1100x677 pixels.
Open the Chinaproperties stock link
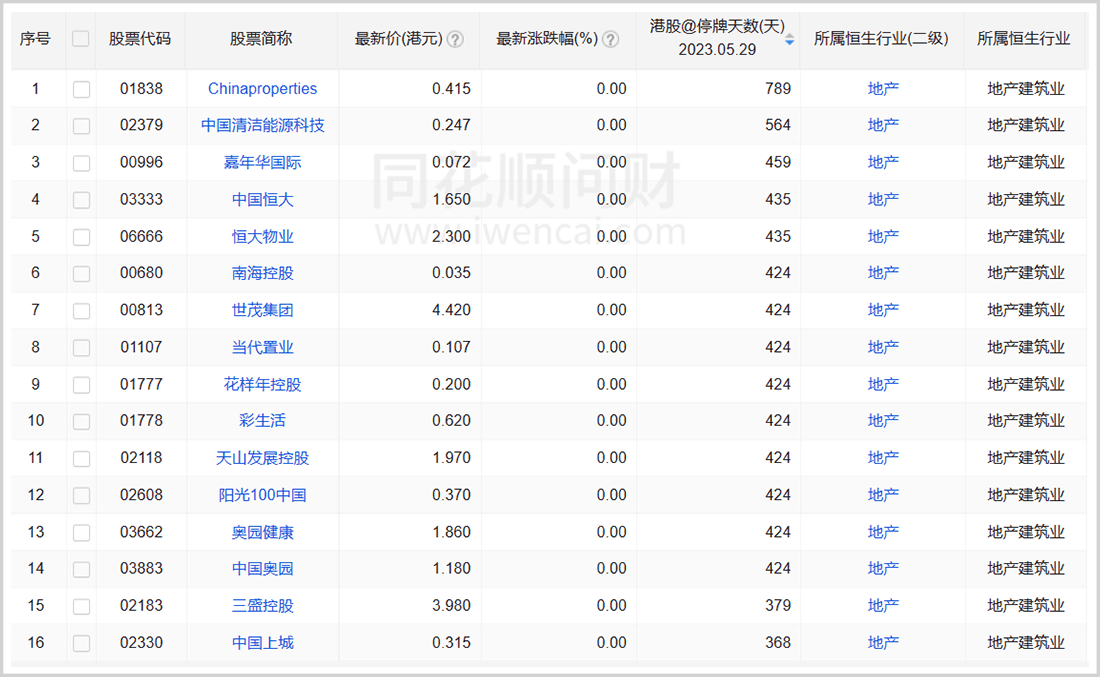coord(262,89)
